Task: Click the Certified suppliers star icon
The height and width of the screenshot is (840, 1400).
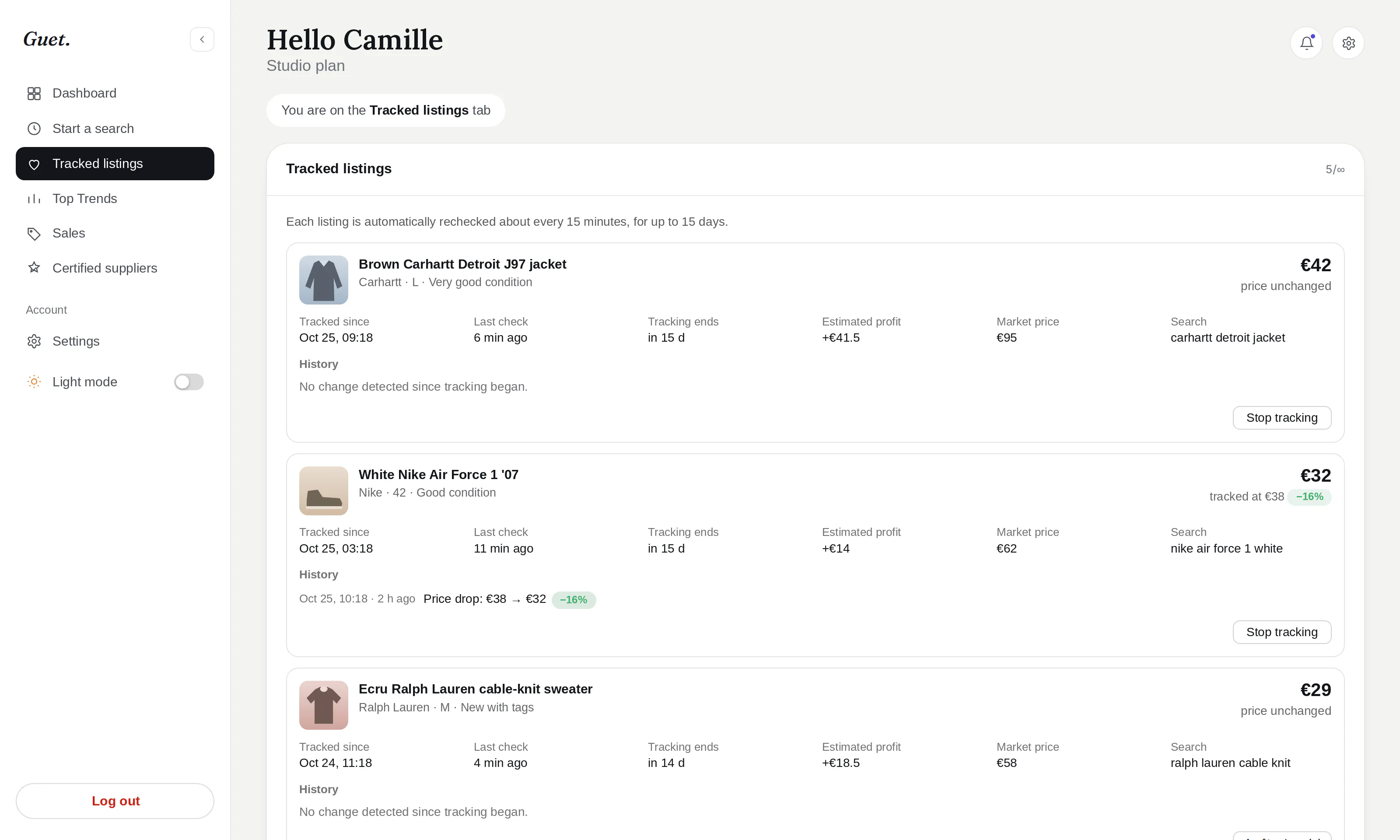Action: (x=34, y=268)
